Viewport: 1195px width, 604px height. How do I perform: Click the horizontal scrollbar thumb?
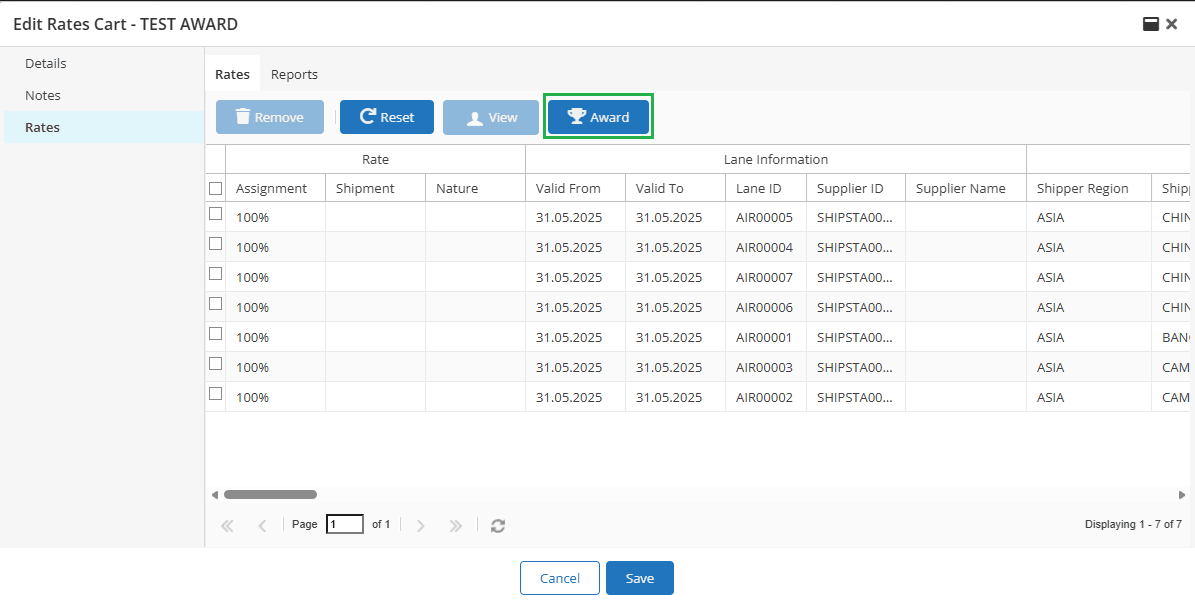(x=271, y=495)
